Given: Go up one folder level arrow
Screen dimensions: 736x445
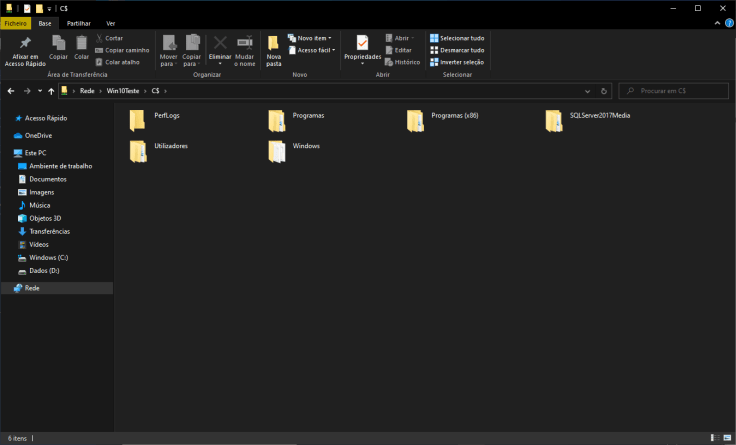Looking at the screenshot, I should pyautogui.click(x=51, y=91).
